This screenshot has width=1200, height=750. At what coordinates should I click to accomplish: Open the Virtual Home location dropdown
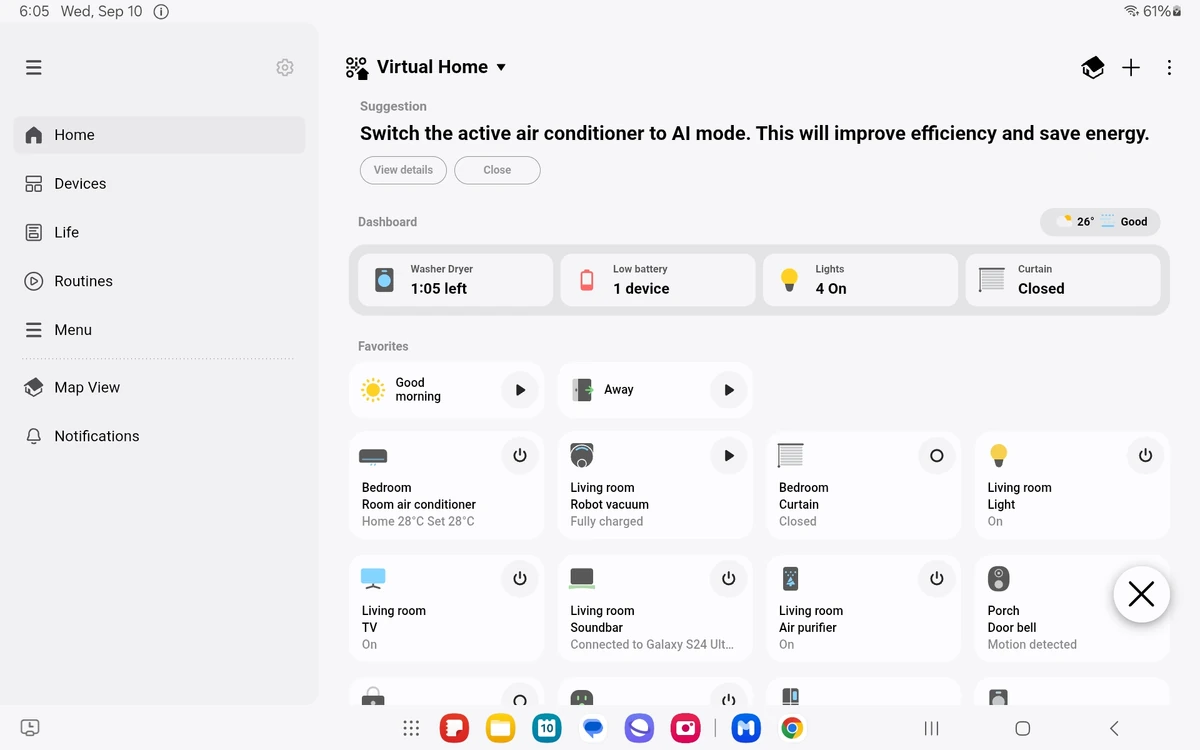(x=441, y=67)
